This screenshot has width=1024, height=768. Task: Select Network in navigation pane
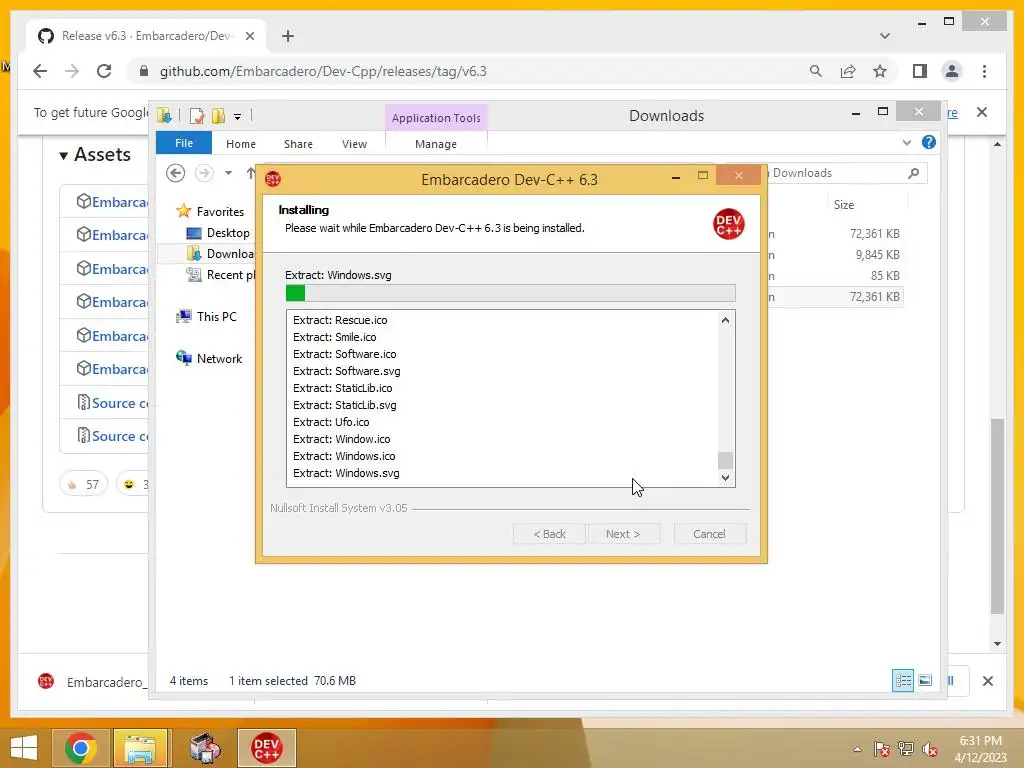219,359
